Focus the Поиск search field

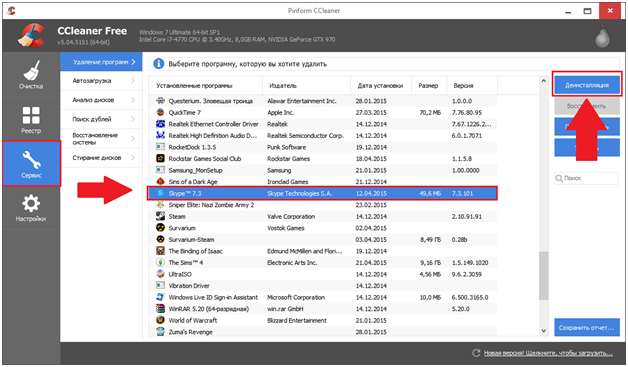(587, 178)
